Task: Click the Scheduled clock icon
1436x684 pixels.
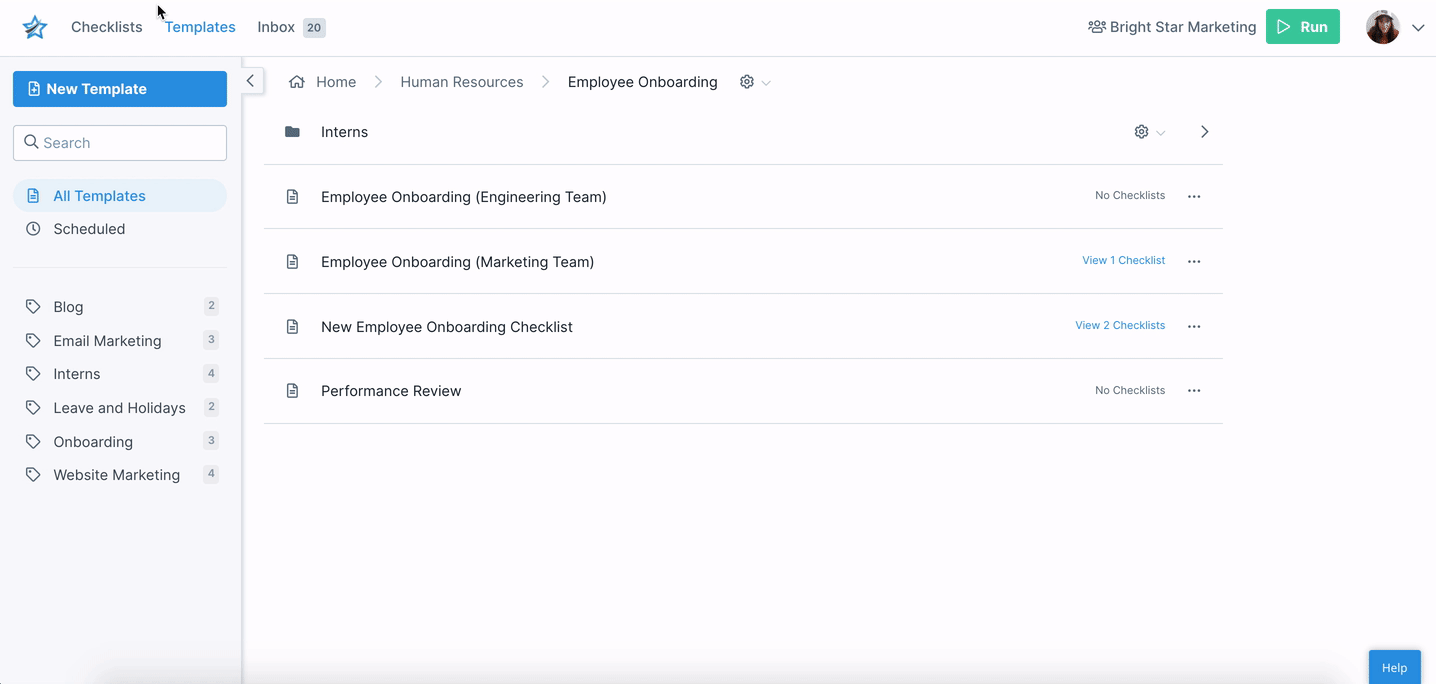Action: pyautogui.click(x=33, y=229)
